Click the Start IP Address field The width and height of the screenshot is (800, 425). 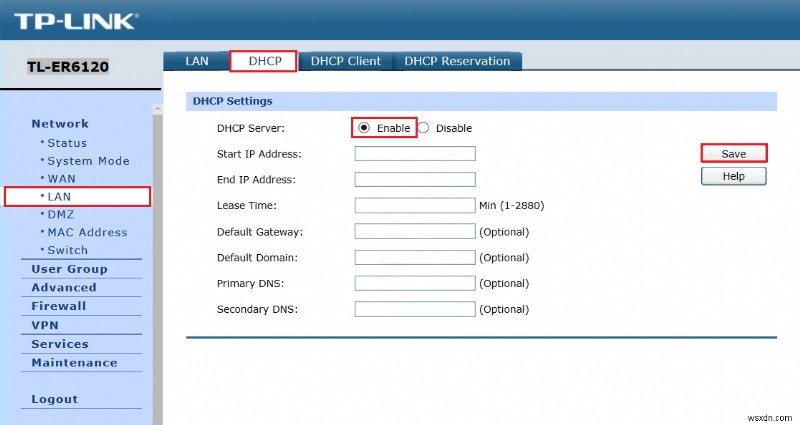click(x=415, y=154)
